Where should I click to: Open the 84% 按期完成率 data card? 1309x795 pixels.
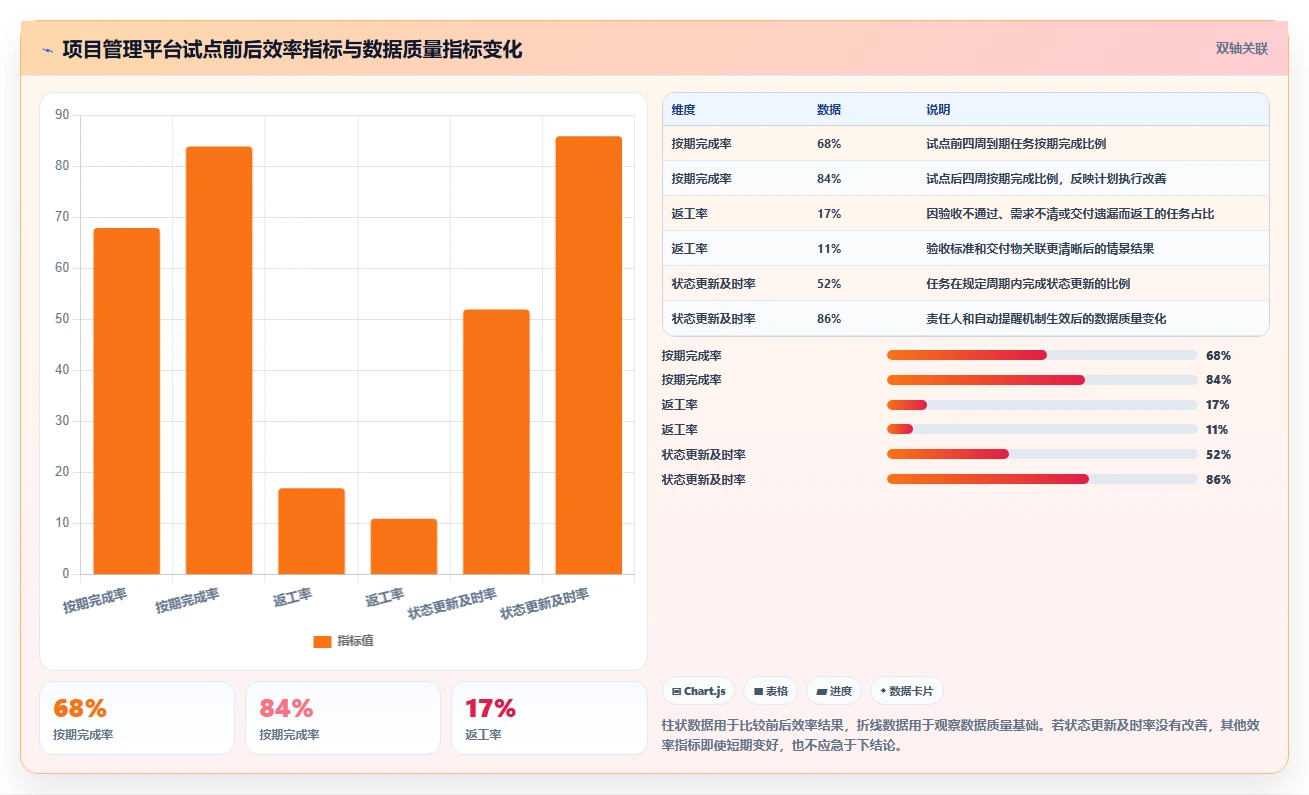(343, 718)
